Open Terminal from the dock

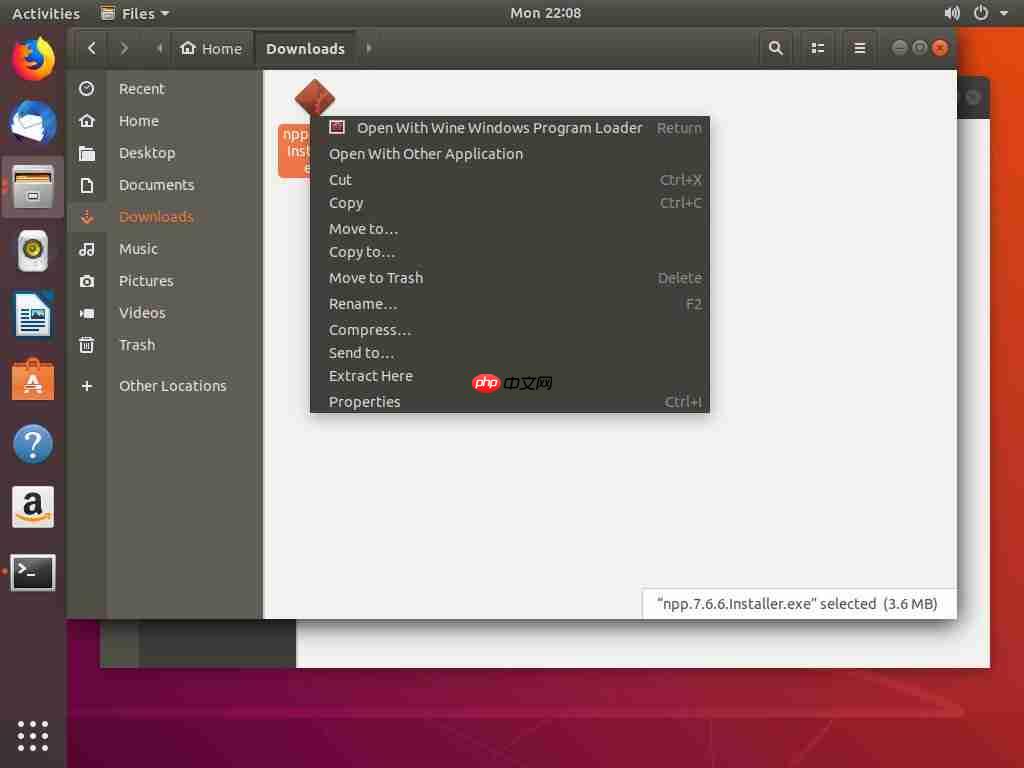pos(32,573)
